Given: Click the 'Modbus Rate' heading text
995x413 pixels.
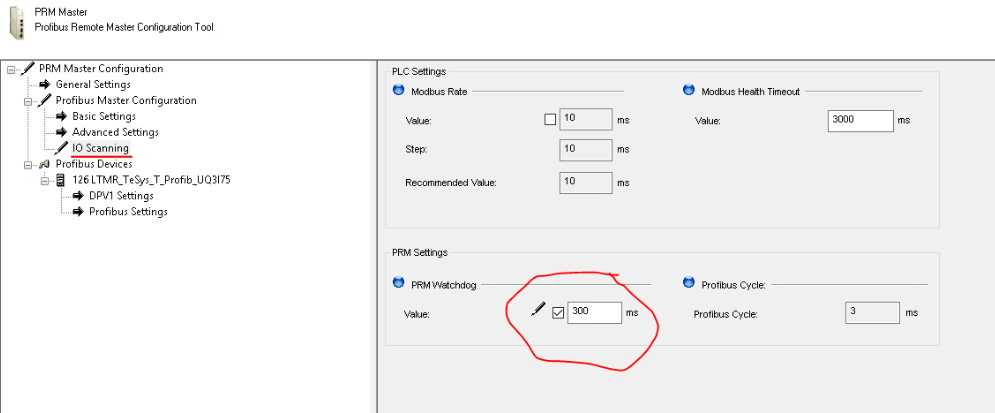Looking at the screenshot, I should pos(439,92).
